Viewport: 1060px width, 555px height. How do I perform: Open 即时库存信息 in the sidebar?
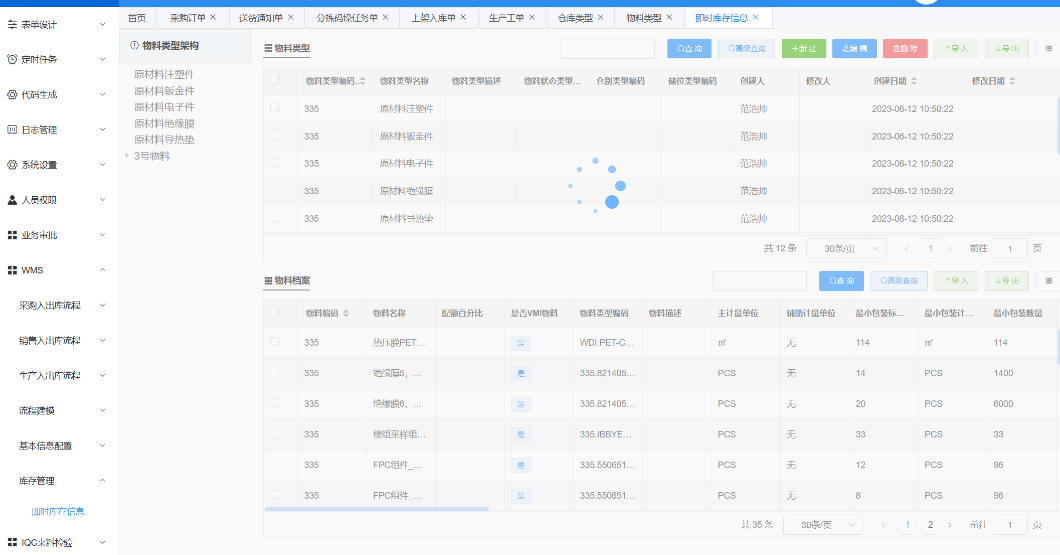click(58, 512)
